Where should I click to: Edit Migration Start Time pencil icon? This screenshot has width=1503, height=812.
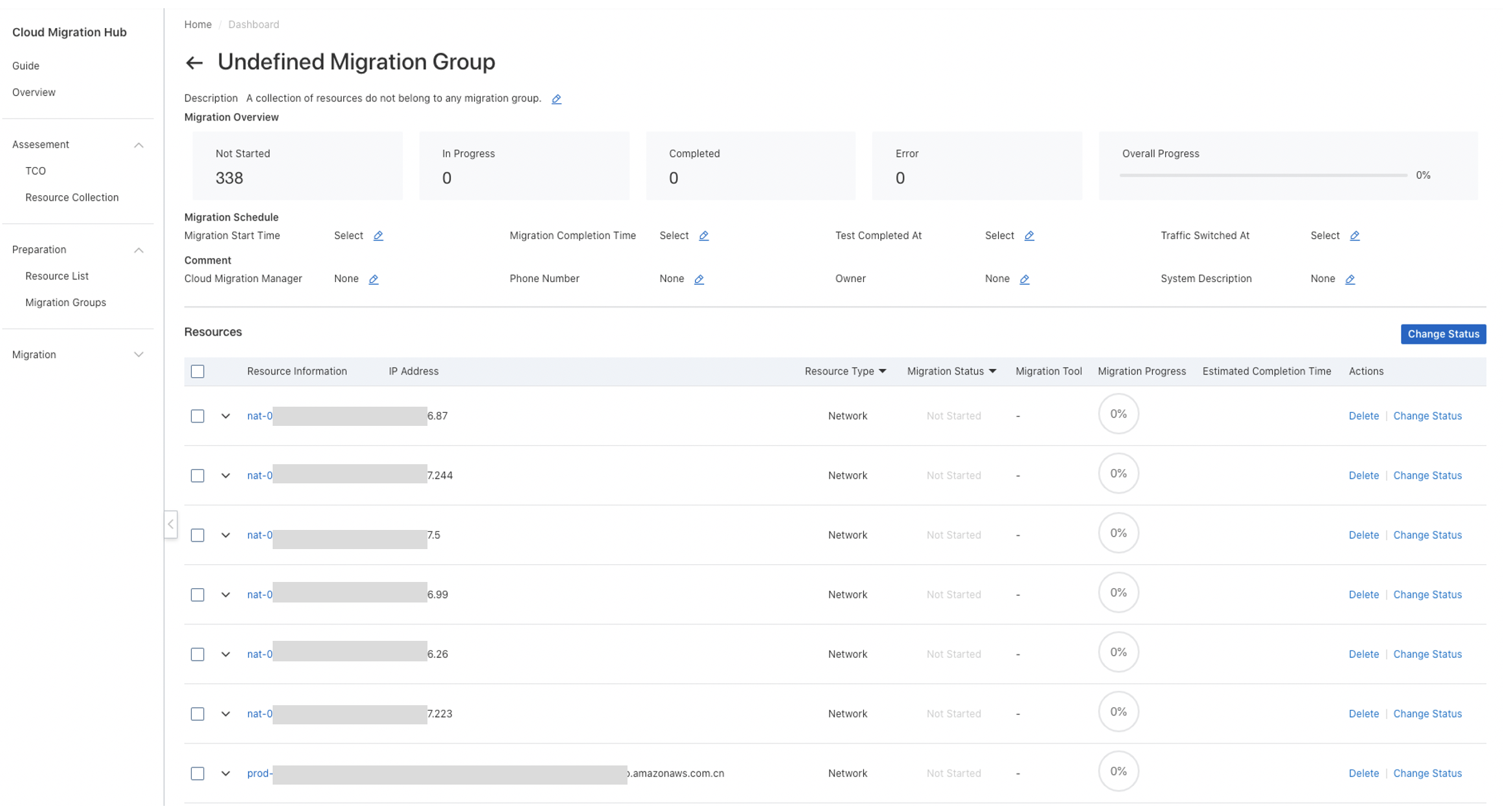click(378, 236)
